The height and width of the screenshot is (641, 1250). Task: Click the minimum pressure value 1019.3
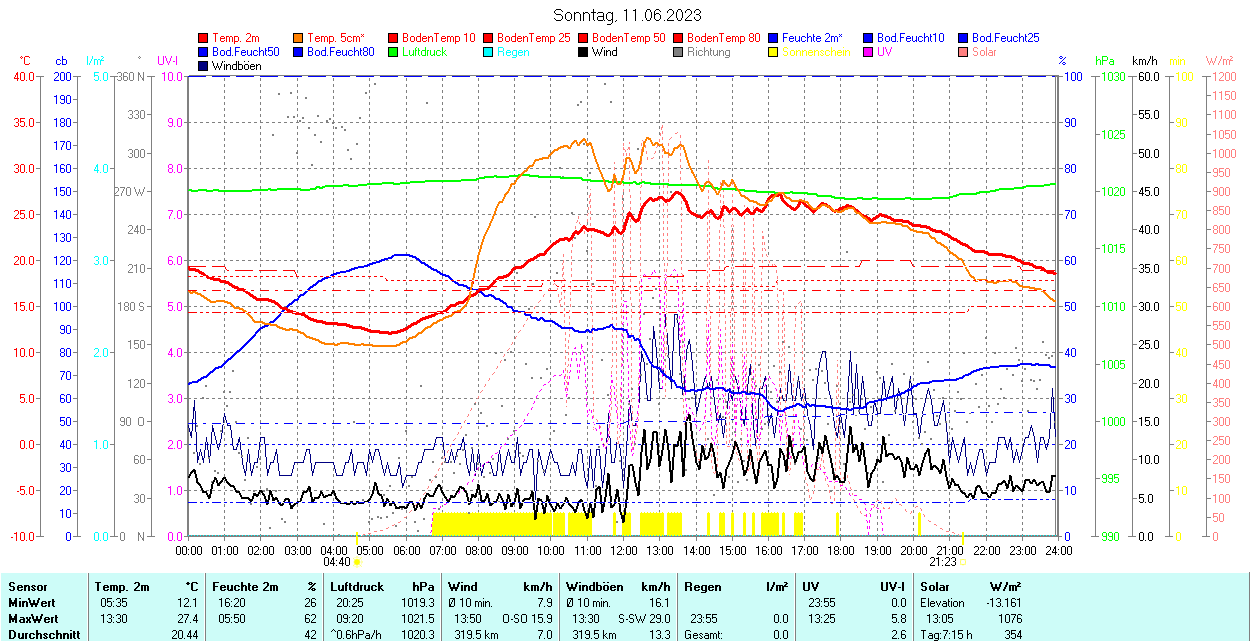[418, 603]
